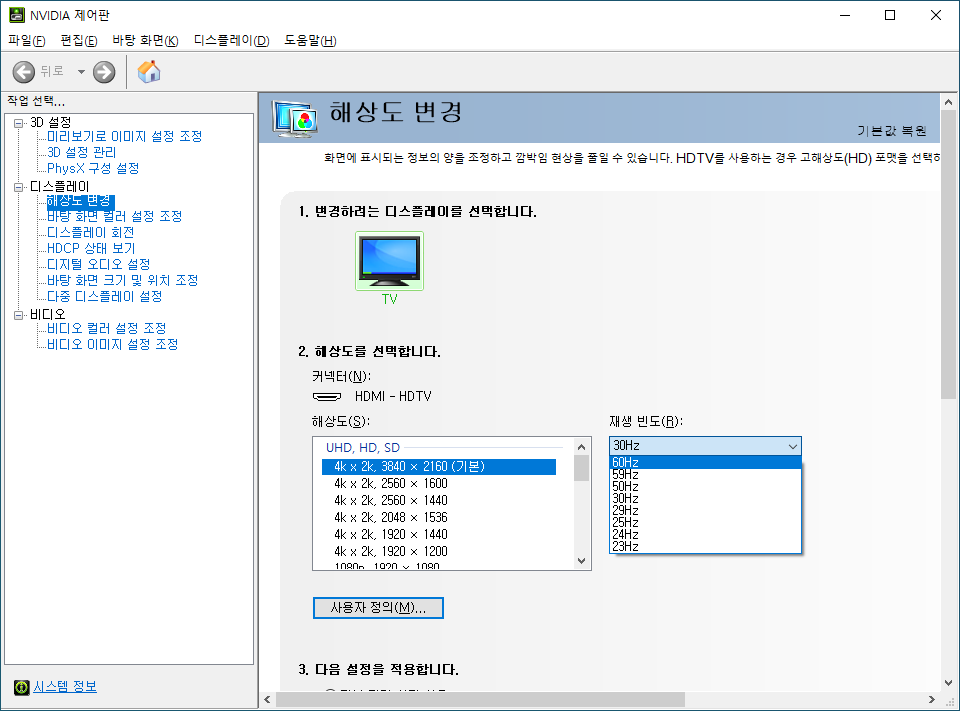Select the TV display icon

click(x=389, y=261)
